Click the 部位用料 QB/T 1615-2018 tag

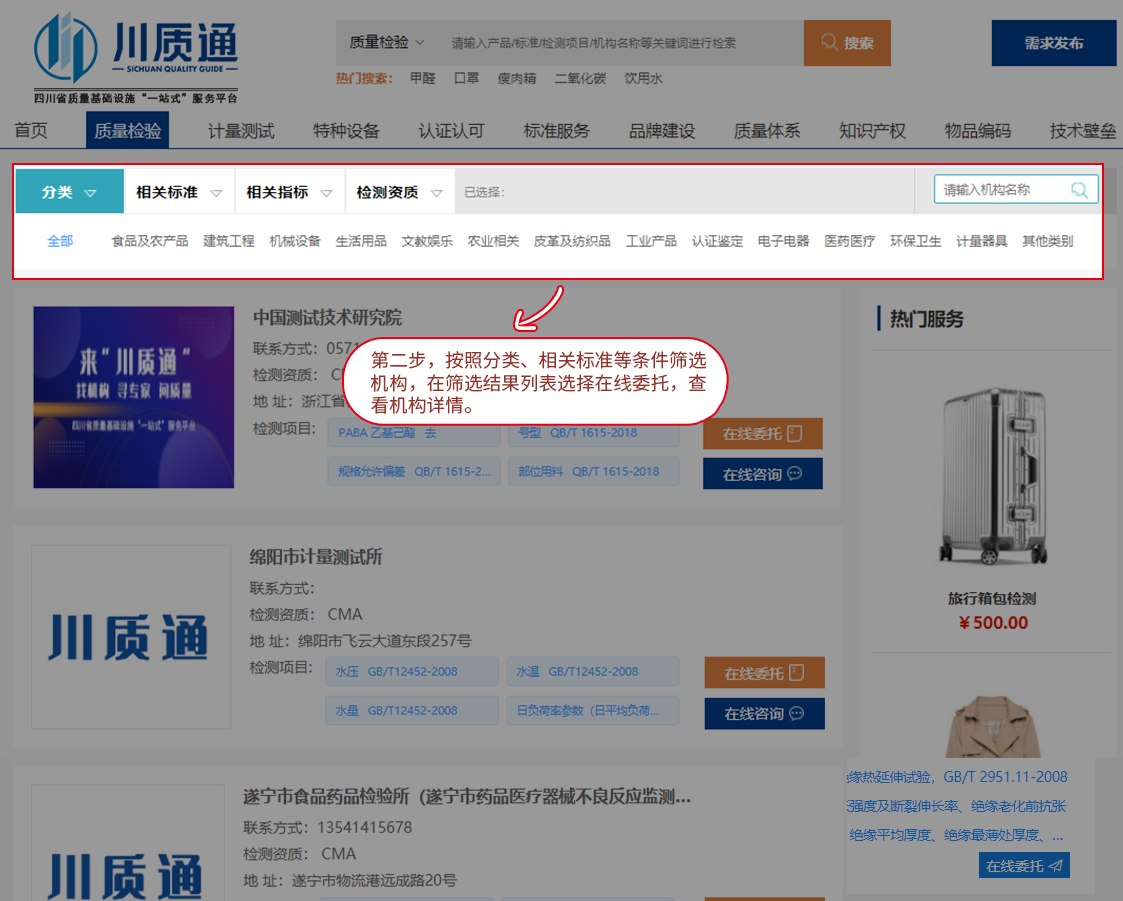pyautogui.click(x=594, y=471)
